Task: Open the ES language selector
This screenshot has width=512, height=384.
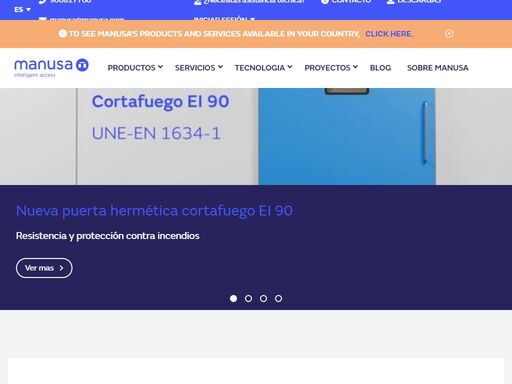Action: tap(22, 10)
